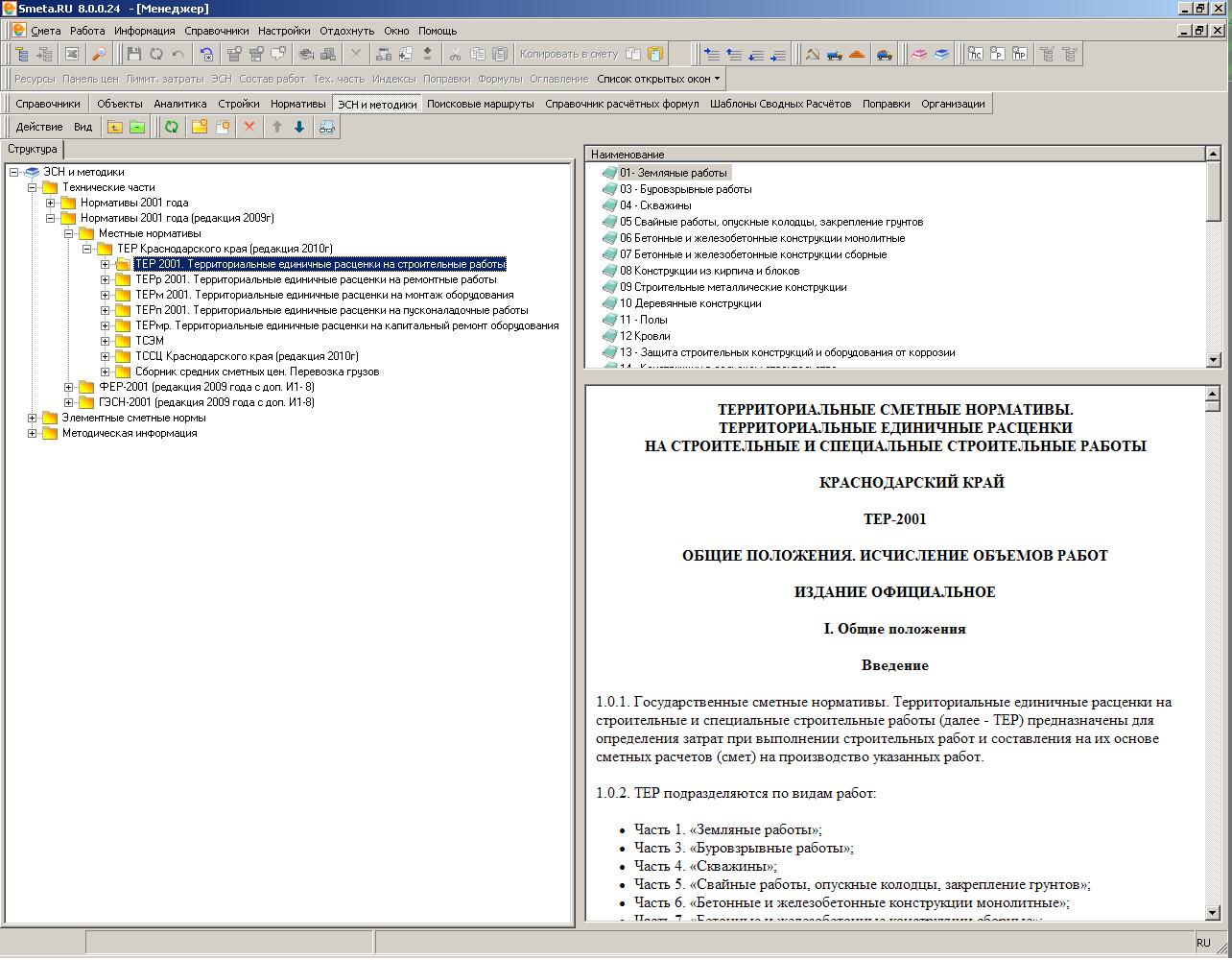The image size is (1232, 960).
Task: Click the first tree-structure toolbar icon
Action: click(x=23, y=55)
